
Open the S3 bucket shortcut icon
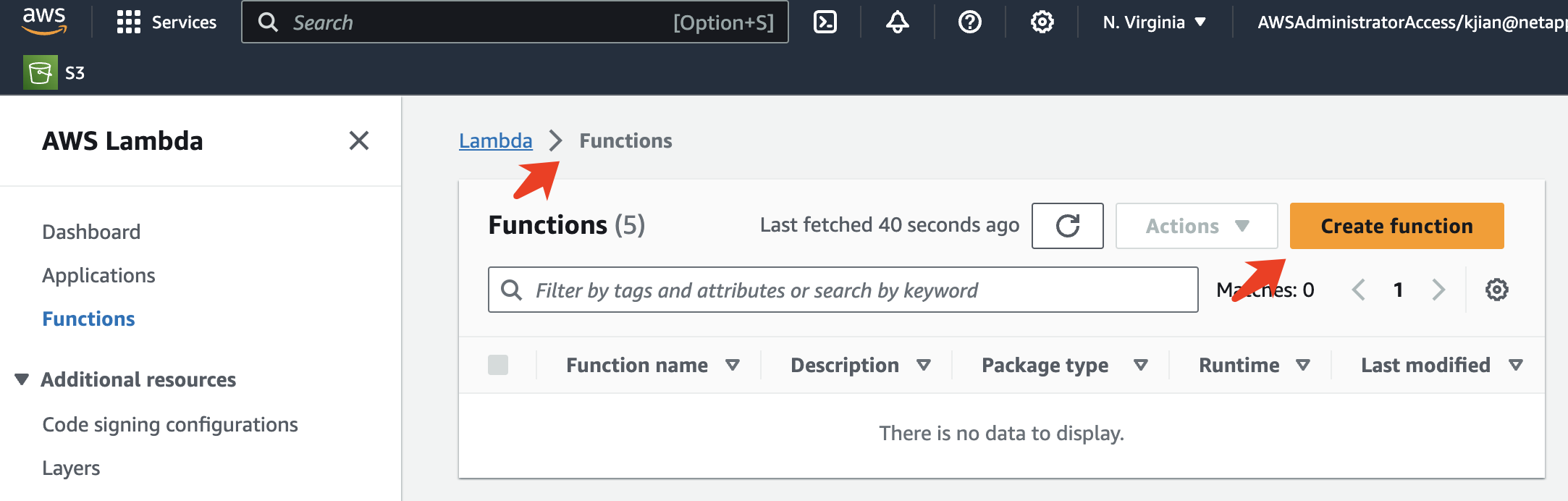41,72
